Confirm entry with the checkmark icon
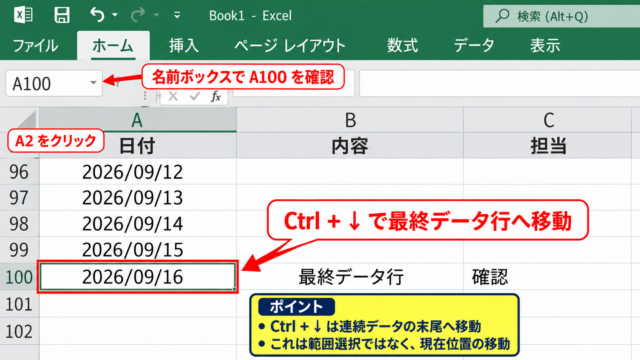The height and width of the screenshot is (360, 640). click(x=195, y=97)
